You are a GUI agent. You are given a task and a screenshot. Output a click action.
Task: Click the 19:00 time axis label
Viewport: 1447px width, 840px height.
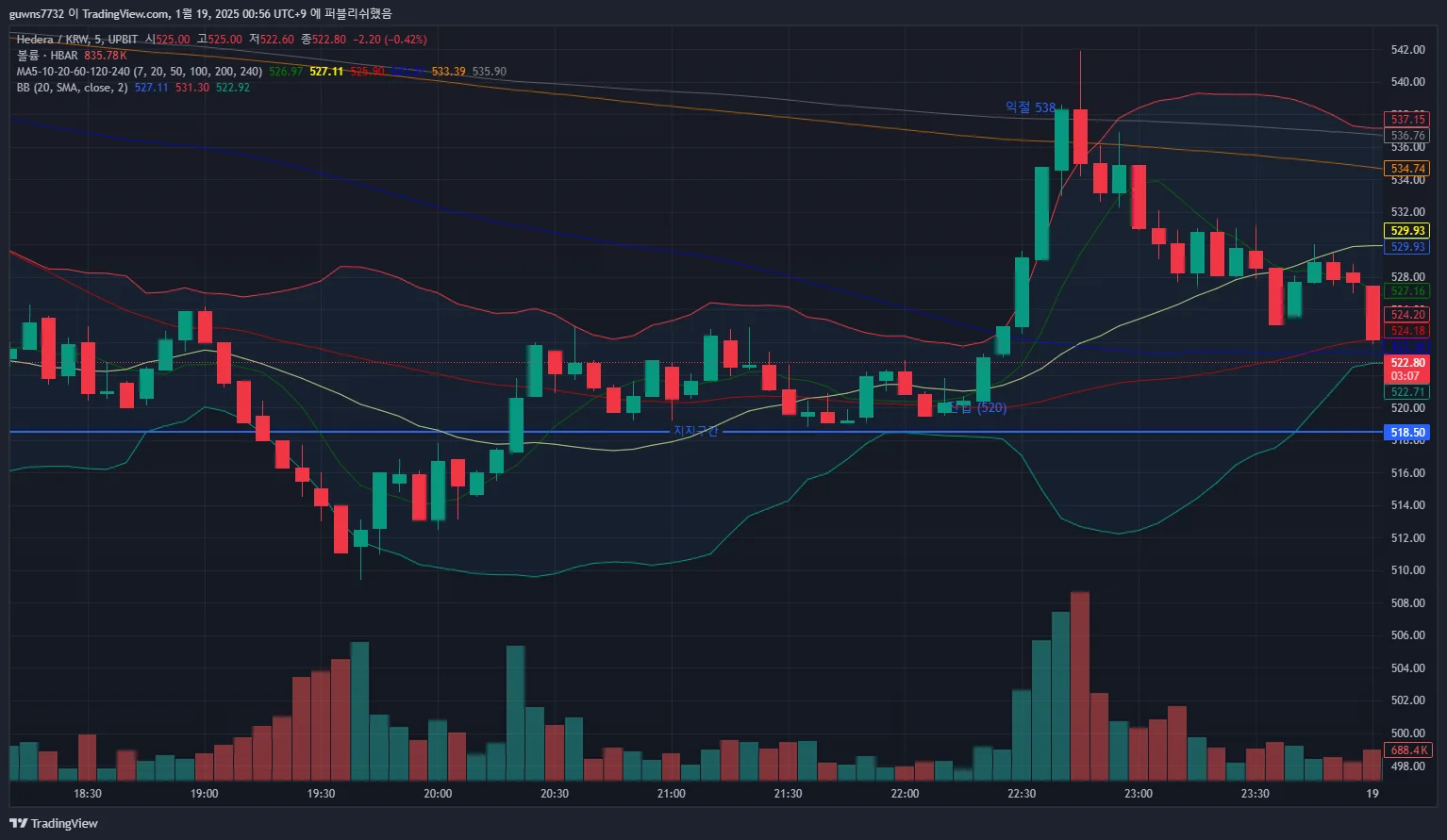204,794
